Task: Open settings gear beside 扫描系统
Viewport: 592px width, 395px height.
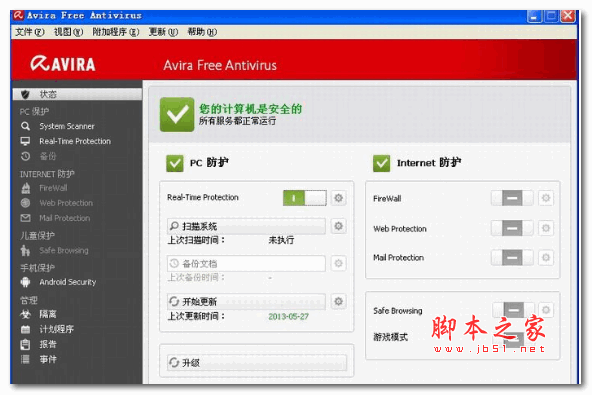Action: pos(339,226)
